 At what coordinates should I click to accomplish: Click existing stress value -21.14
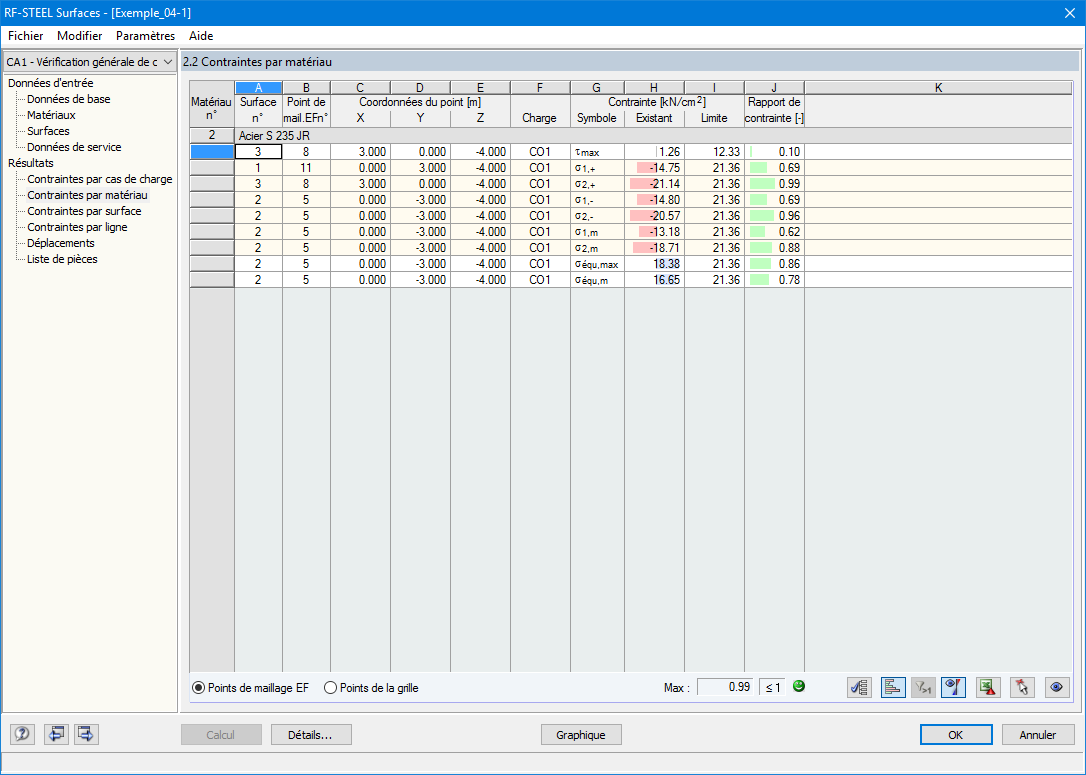pos(654,184)
